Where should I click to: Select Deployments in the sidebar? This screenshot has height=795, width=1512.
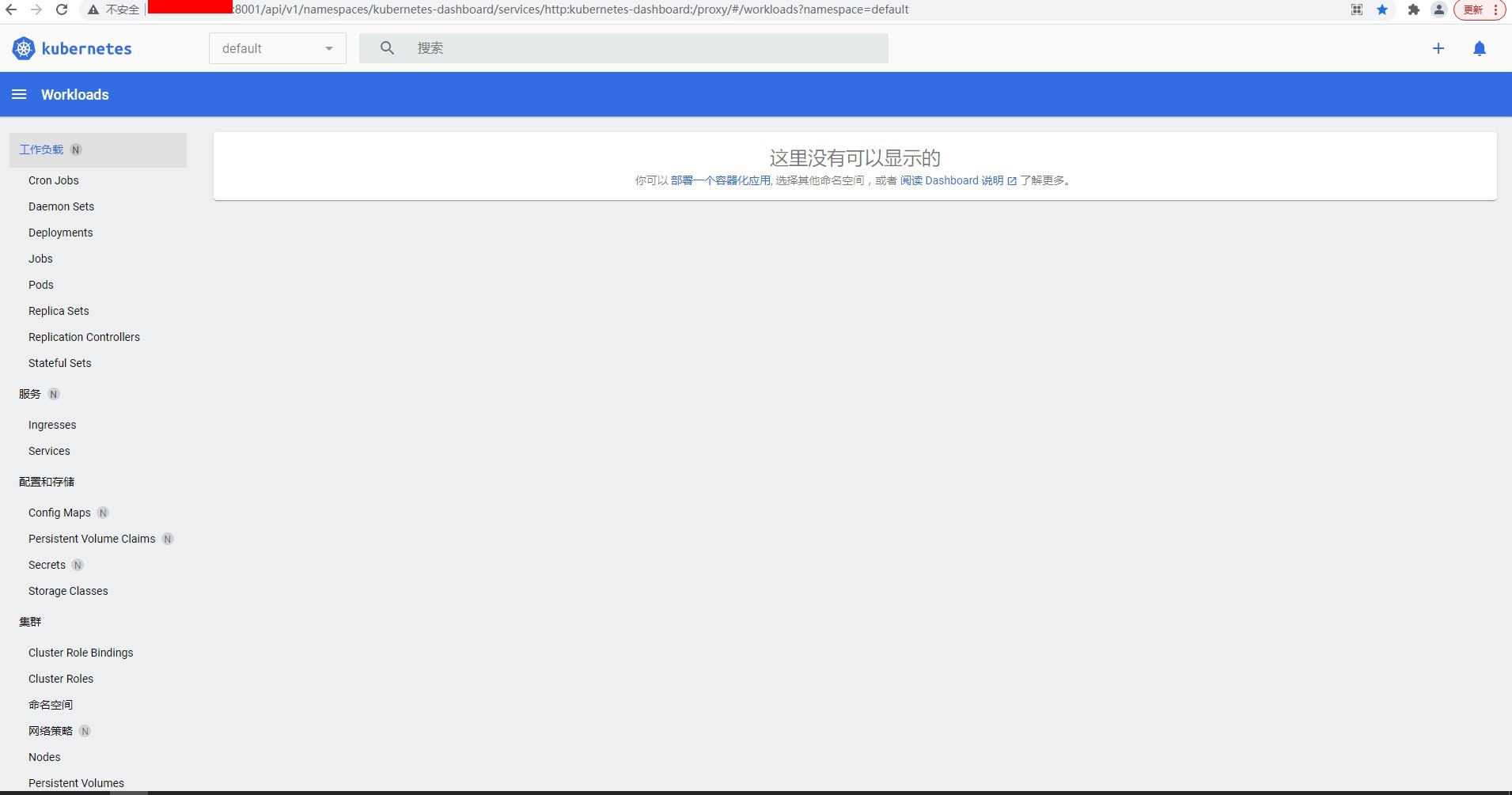[60, 232]
